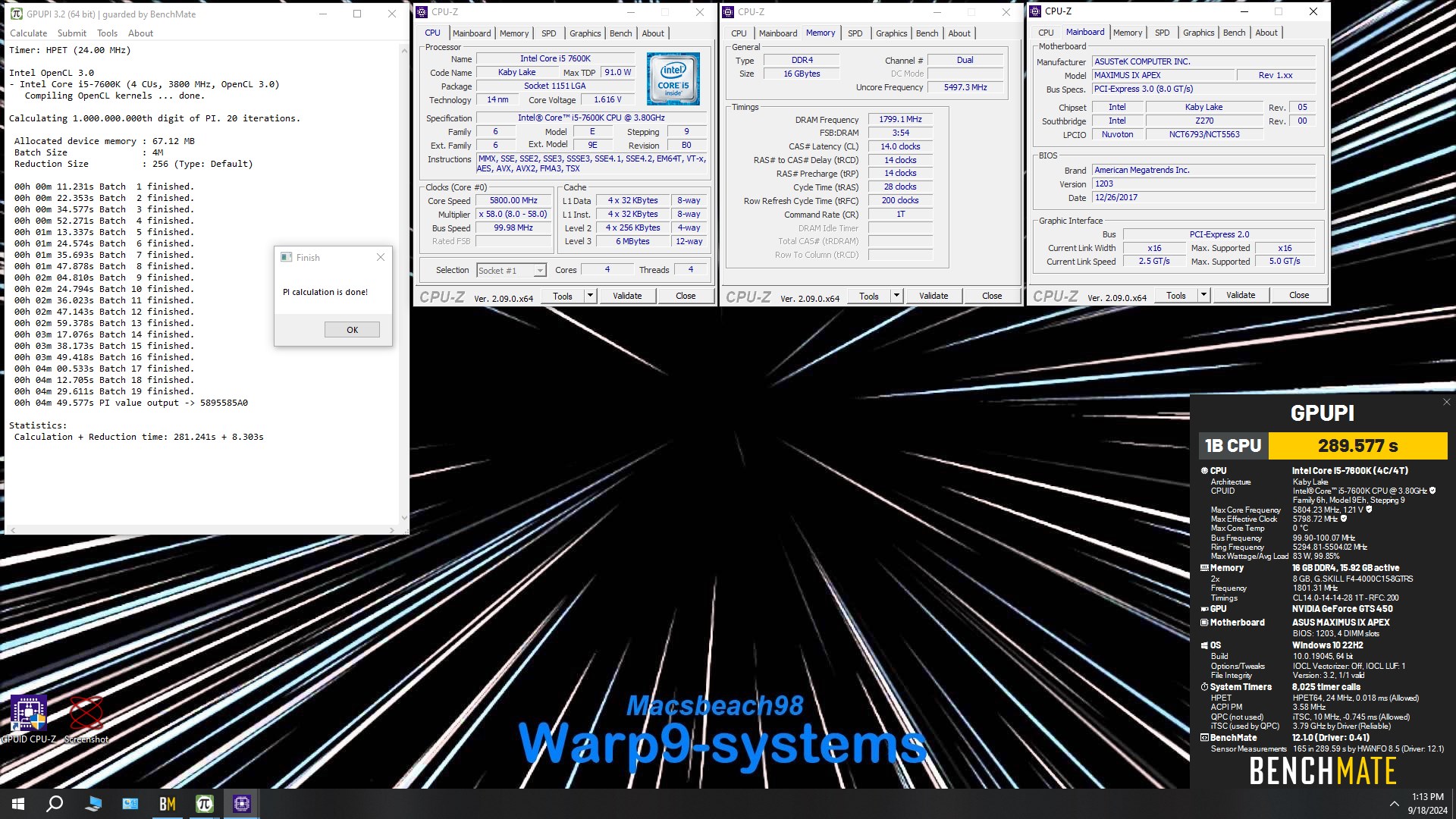Click the taskbar icon next to search
This screenshot has height=819, width=1456.
tap(93, 804)
